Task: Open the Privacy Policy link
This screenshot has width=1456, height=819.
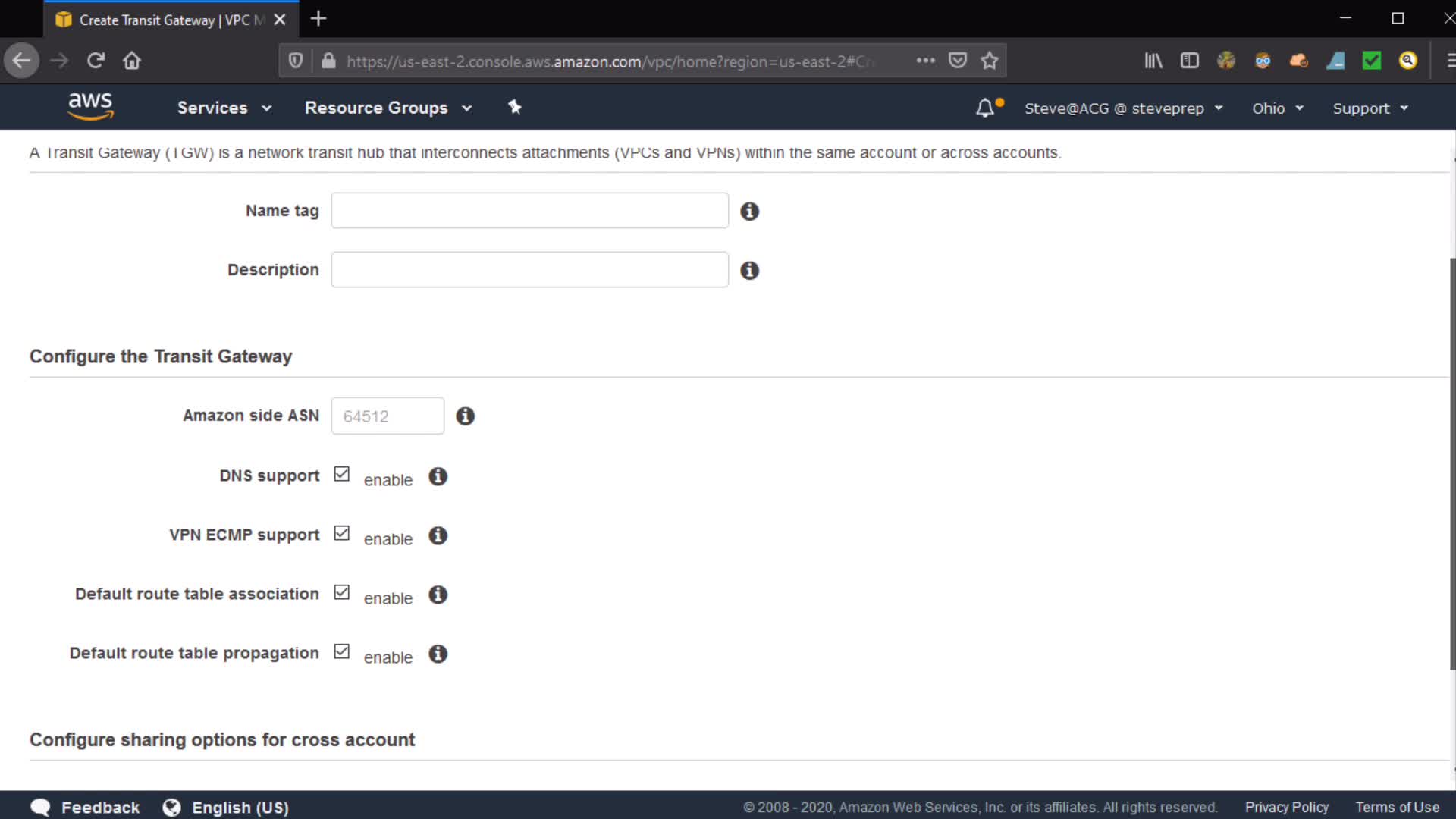Action: (x=1286, y=808)
